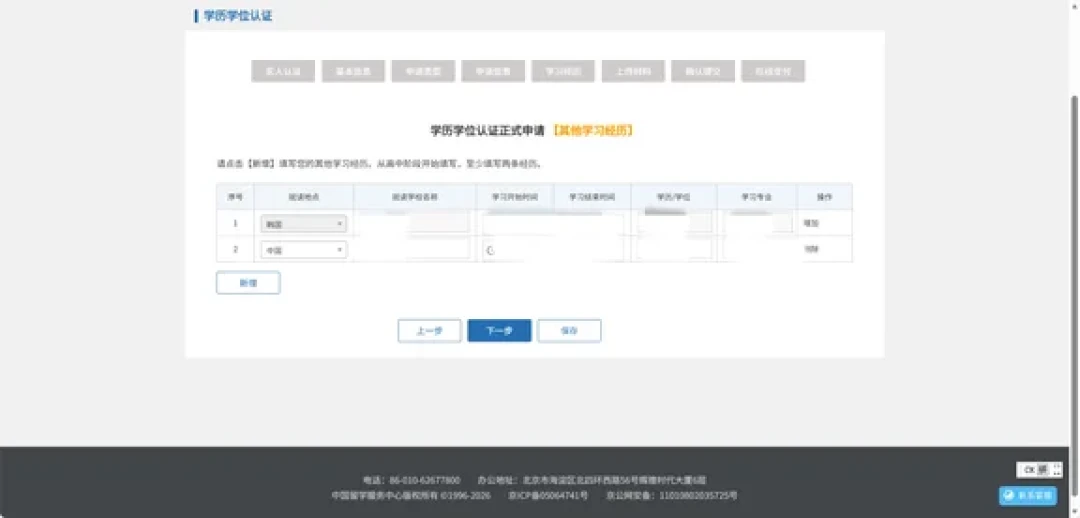Click the study start time field in row 2
Viewport: 1080px width, 518px height.
coord(515,249)
